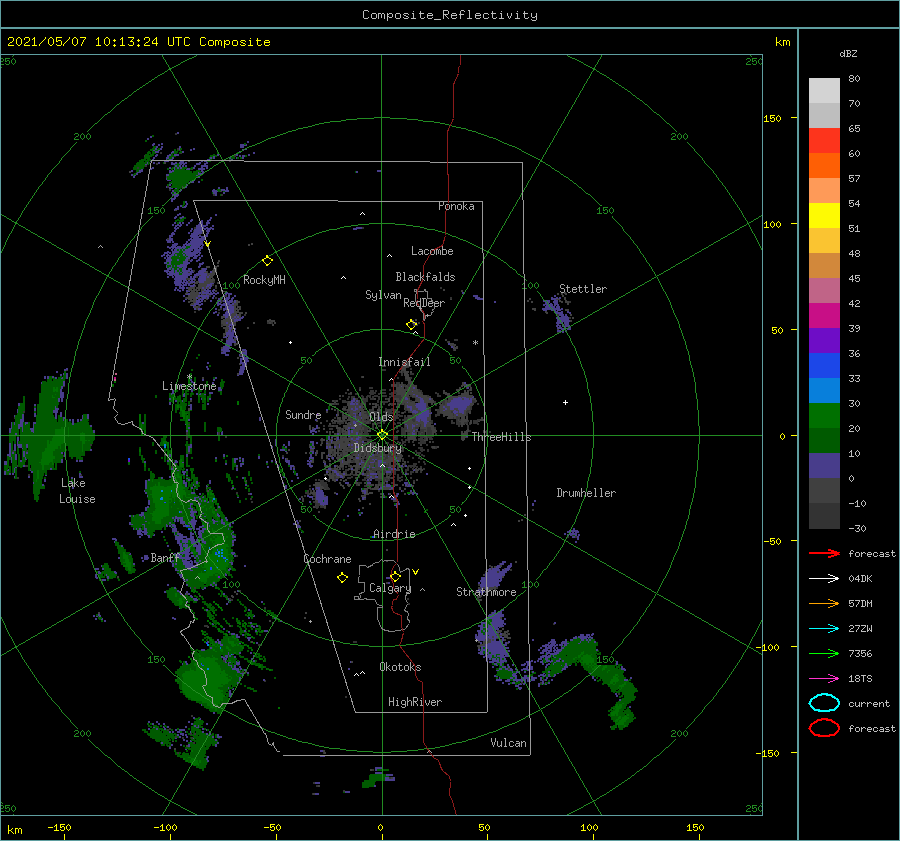Screen dimensions: 900x841
Task: Click the purple echo near Stettler
Action: click(560, 313)
